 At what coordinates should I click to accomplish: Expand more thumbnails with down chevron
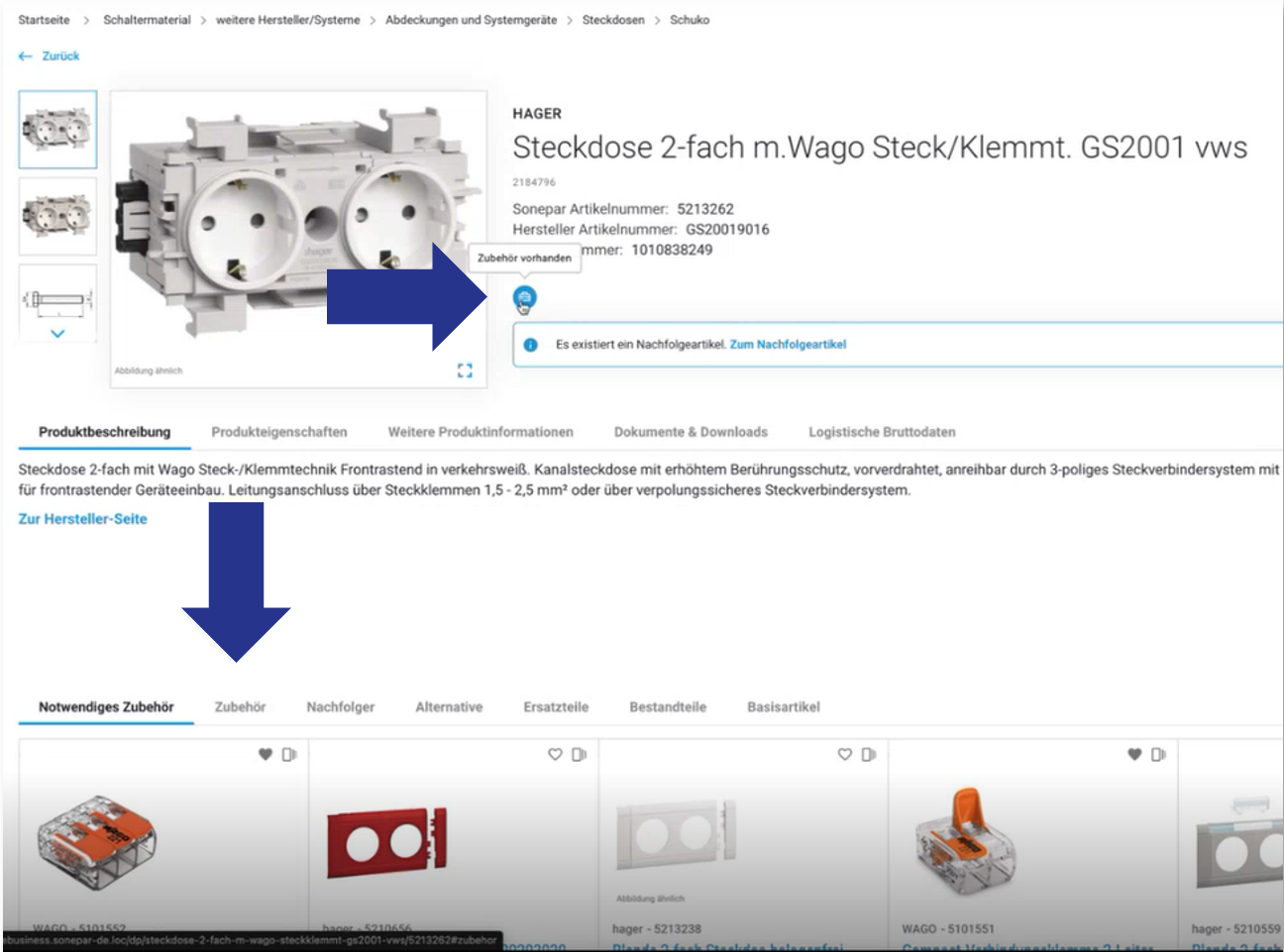coord(57,334)
